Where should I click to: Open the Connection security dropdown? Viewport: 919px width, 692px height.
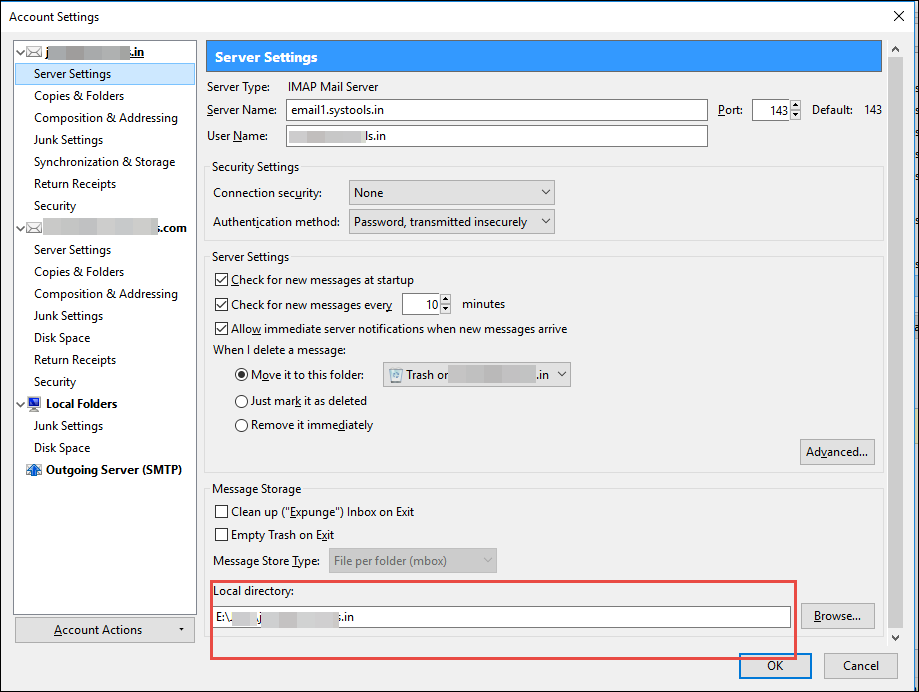451,193
